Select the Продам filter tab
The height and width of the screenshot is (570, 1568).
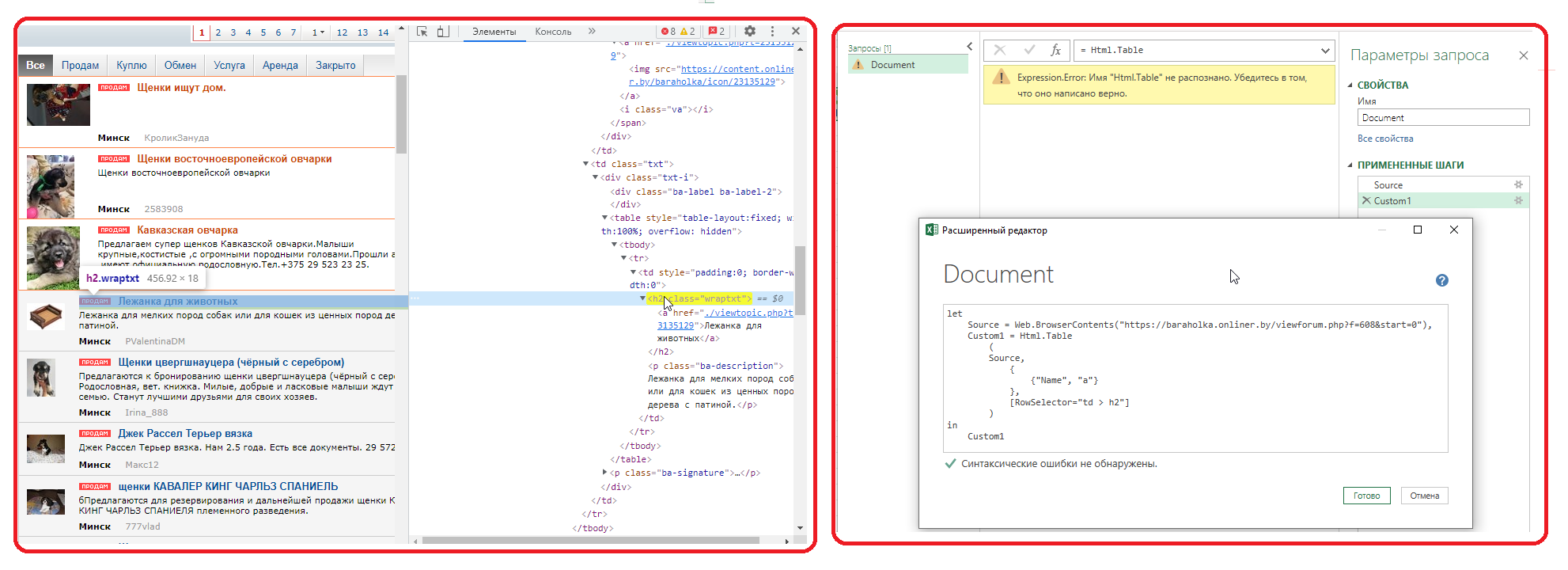pyautogui.click(x=81, y=65)
